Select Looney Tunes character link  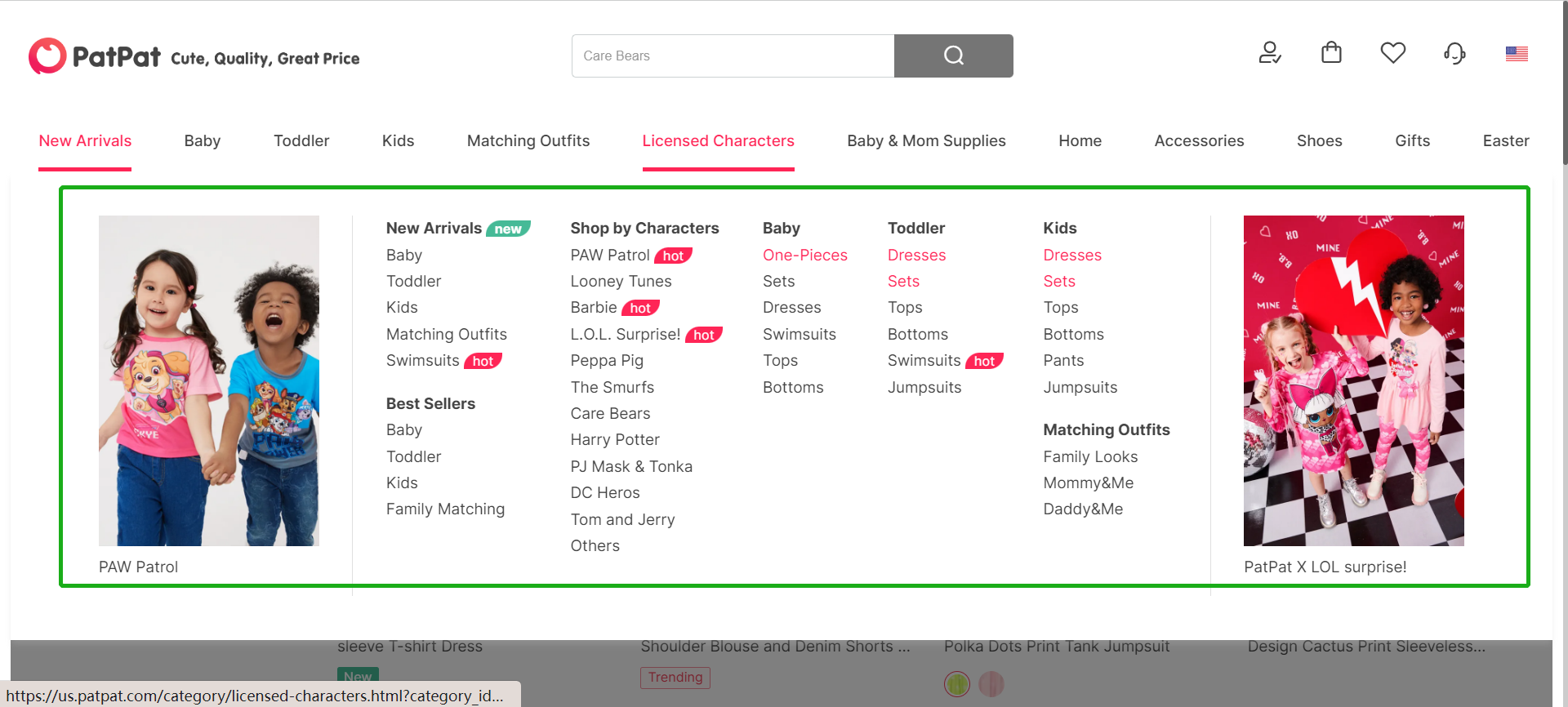[x=621, y=281]
